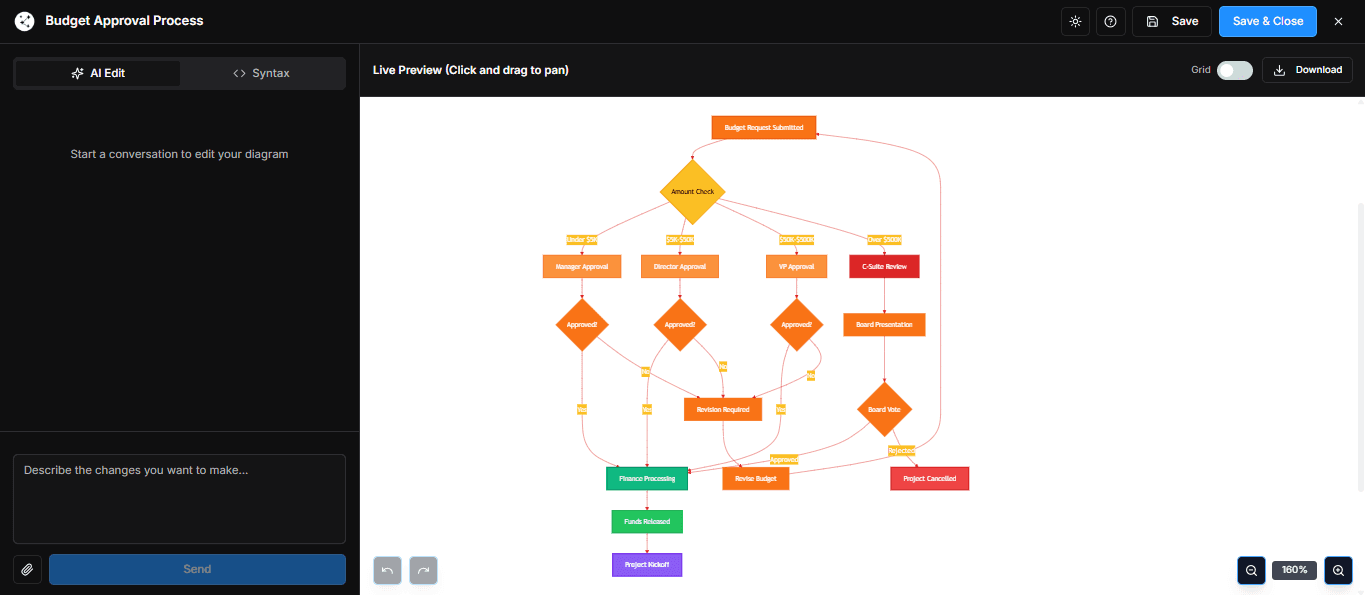Viewport: 1365px width, 595px height.
Task: Select the Finance Processing node
Action: coord(646,478)
